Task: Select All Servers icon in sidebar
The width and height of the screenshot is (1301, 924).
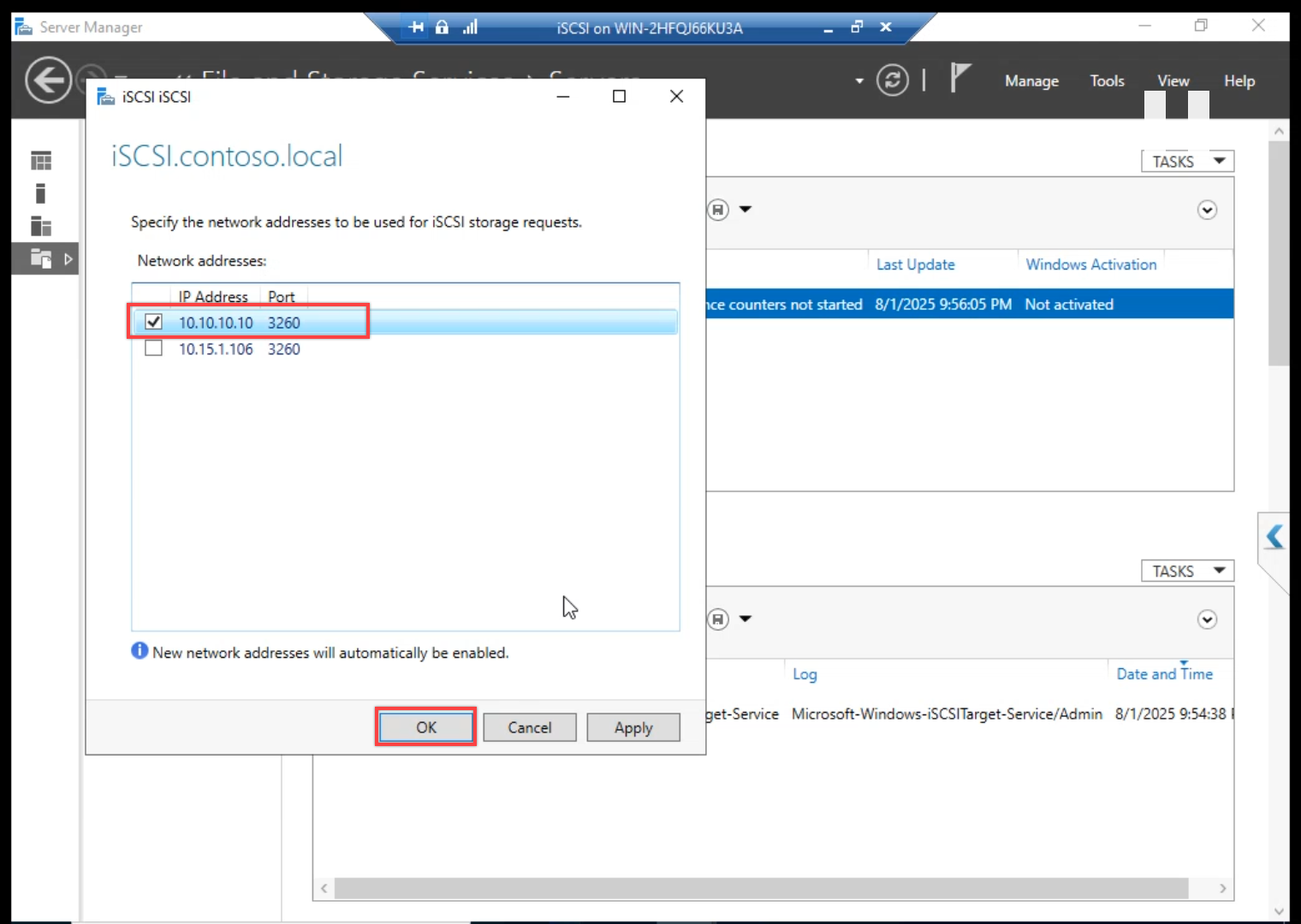Action: (41, 226)
